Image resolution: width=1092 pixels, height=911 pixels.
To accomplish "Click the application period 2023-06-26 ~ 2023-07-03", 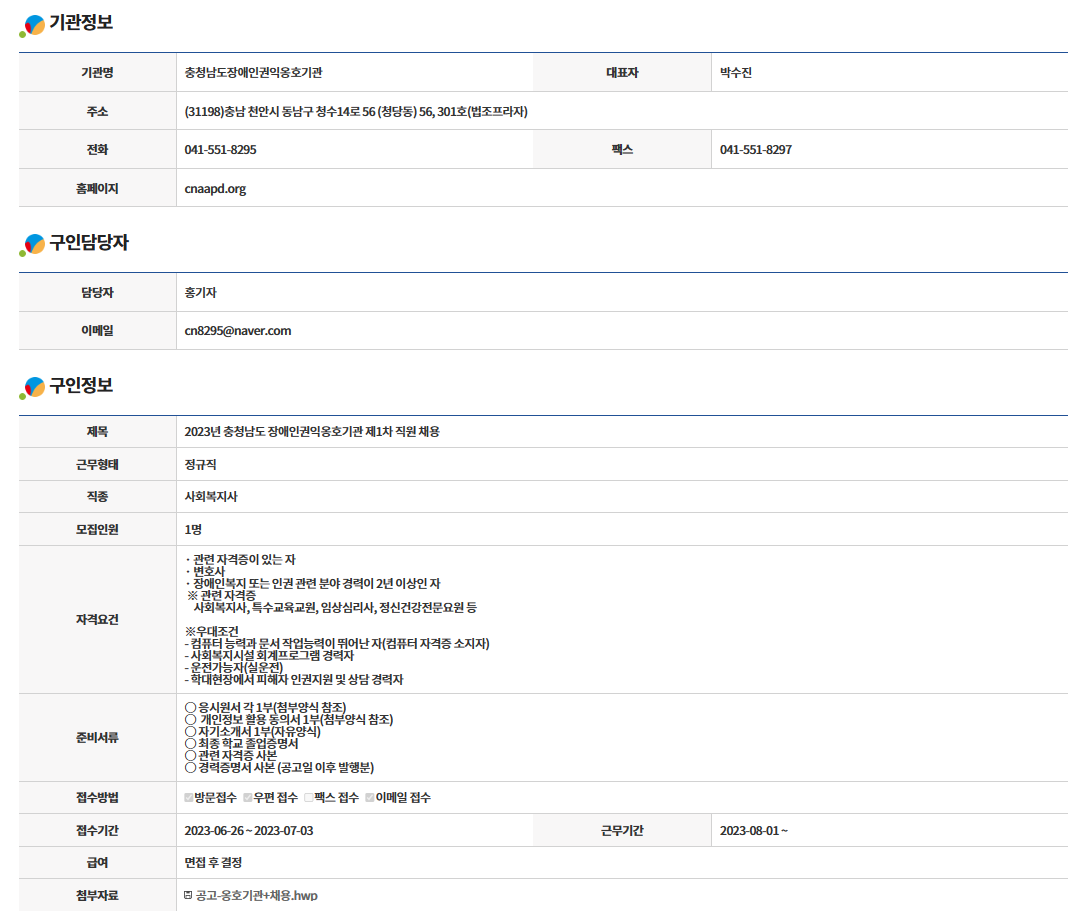I will pos(249,831).
